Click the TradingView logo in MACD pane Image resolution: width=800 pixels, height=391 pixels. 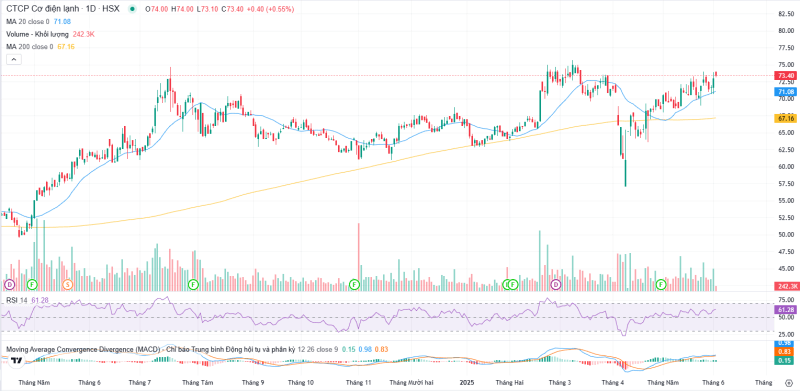point(16,361)
